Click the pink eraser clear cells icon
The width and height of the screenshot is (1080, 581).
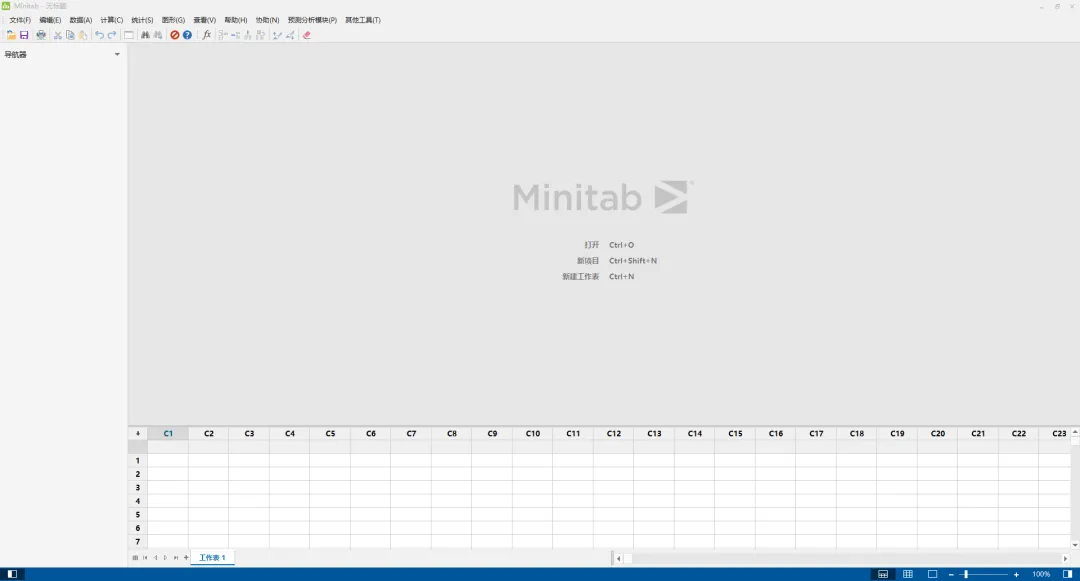point(307,35)
